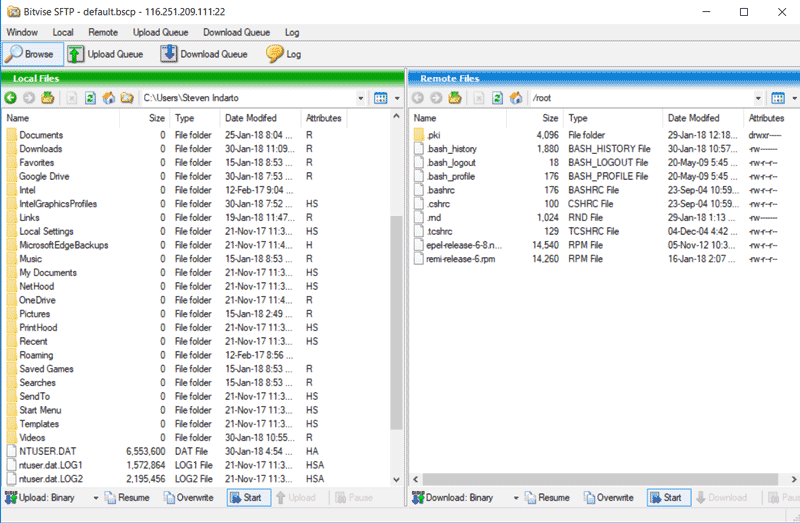Viewport: 800px width, 523px height.
Task: Click remote path field /root
Action: click(642, 98)
